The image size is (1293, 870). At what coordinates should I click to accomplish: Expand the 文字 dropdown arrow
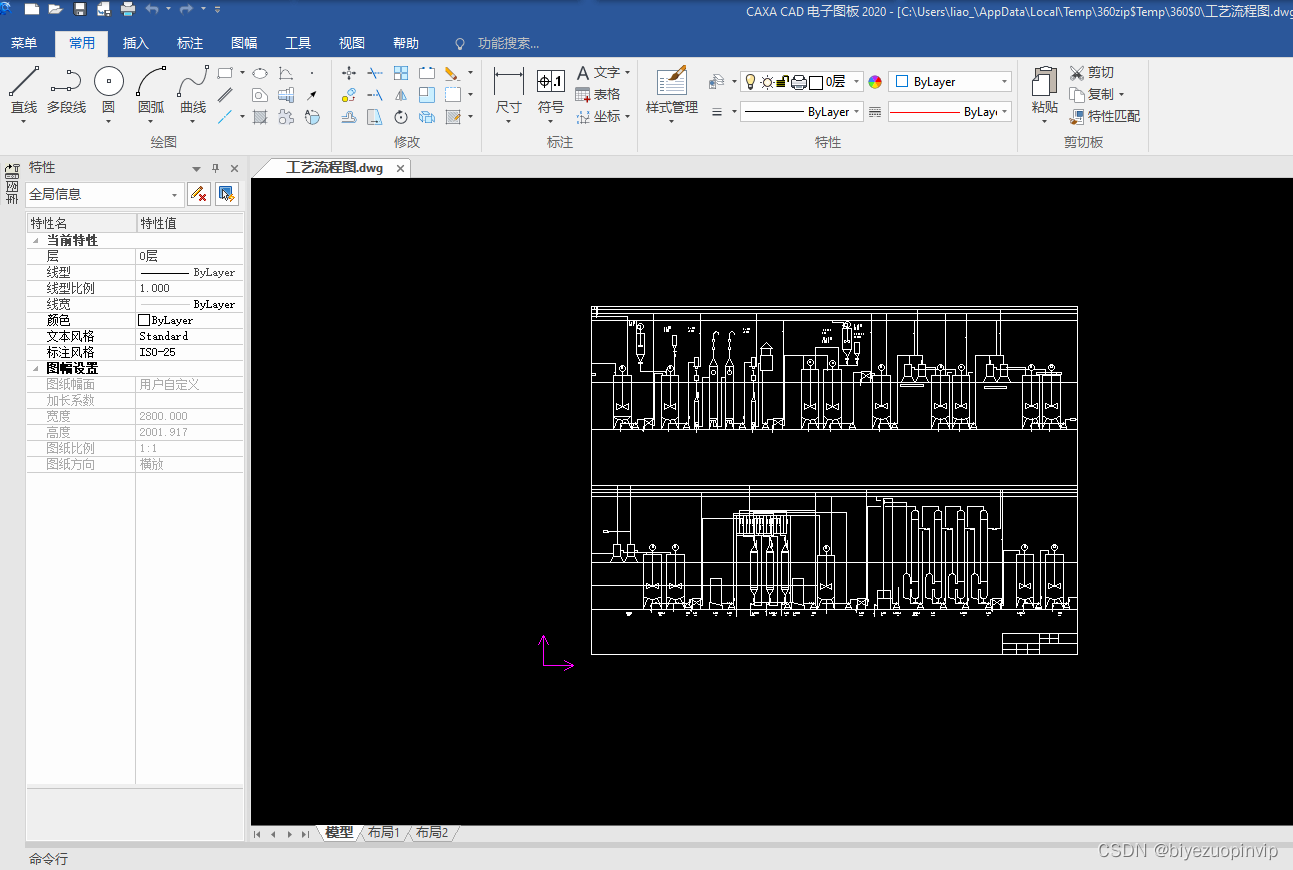tap(628, 73)
